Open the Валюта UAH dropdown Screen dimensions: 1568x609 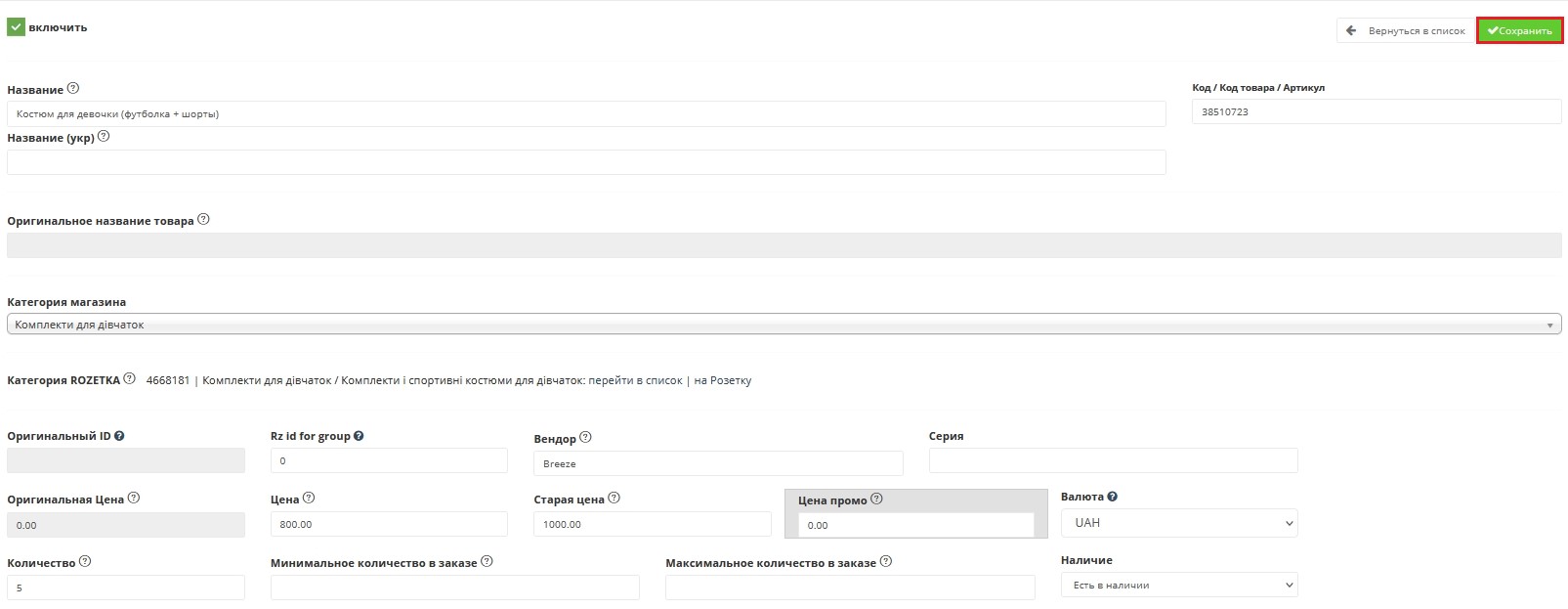(1179, 523)
